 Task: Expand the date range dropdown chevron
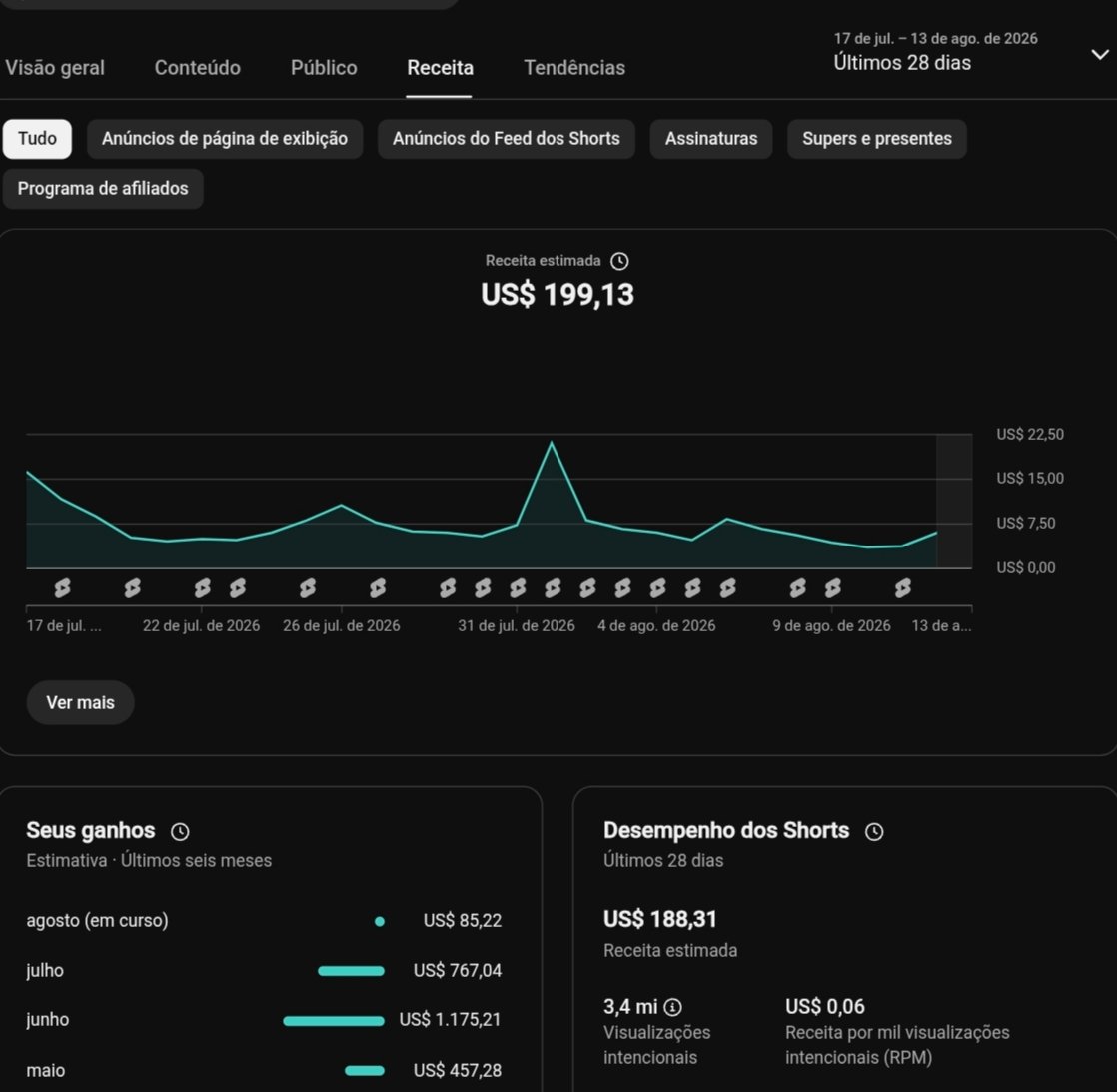click(1100, 55)
